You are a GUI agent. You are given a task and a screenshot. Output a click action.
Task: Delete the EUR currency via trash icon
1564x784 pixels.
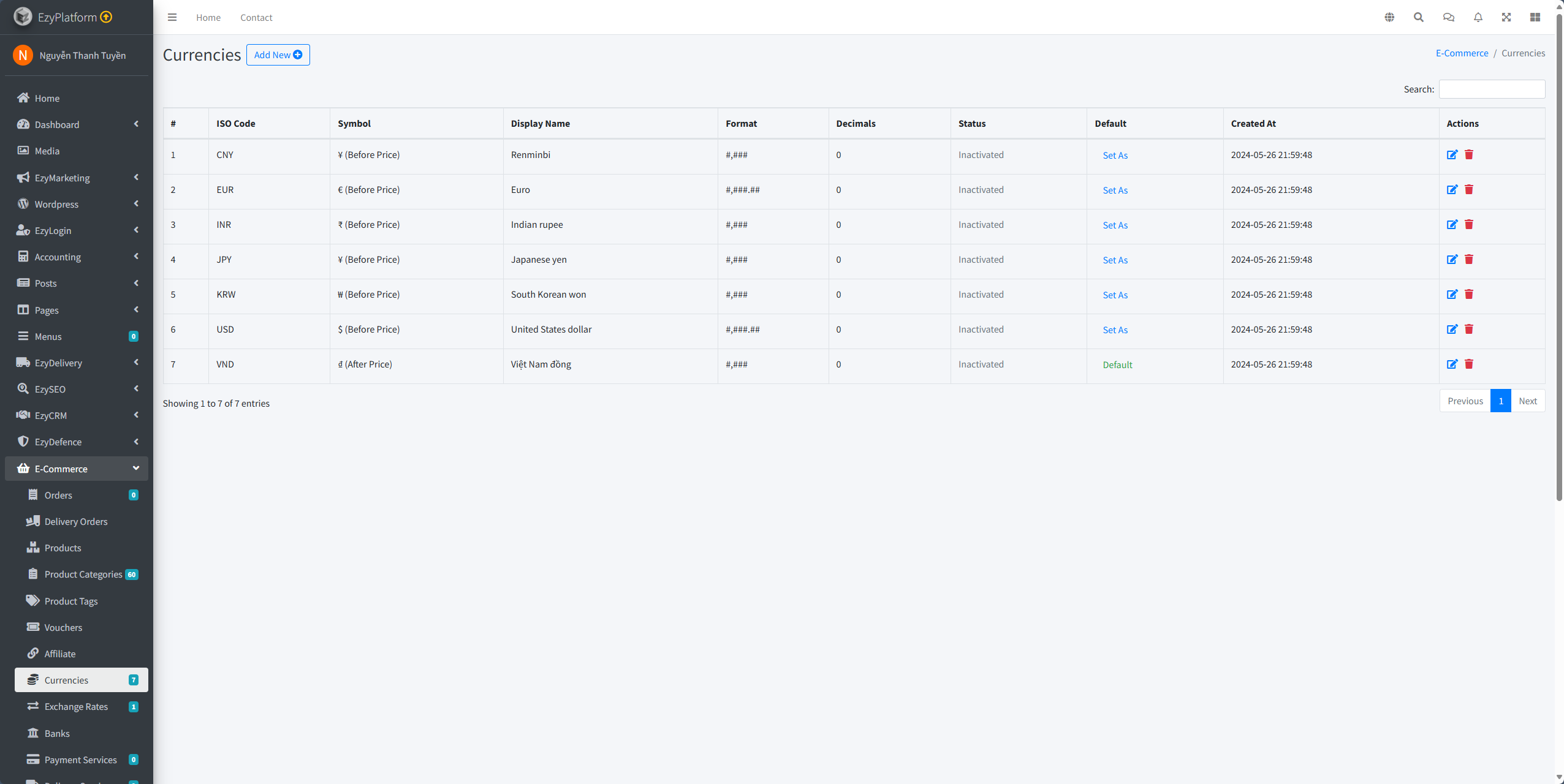[1469, 189]
